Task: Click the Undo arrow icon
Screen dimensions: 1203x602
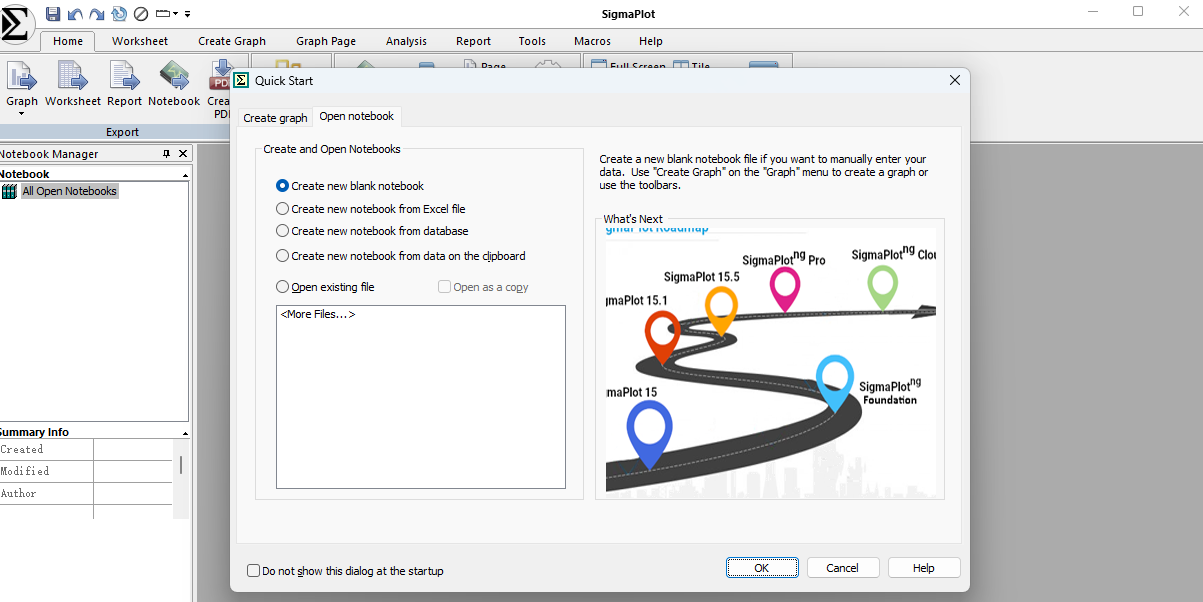Action: 75,14
